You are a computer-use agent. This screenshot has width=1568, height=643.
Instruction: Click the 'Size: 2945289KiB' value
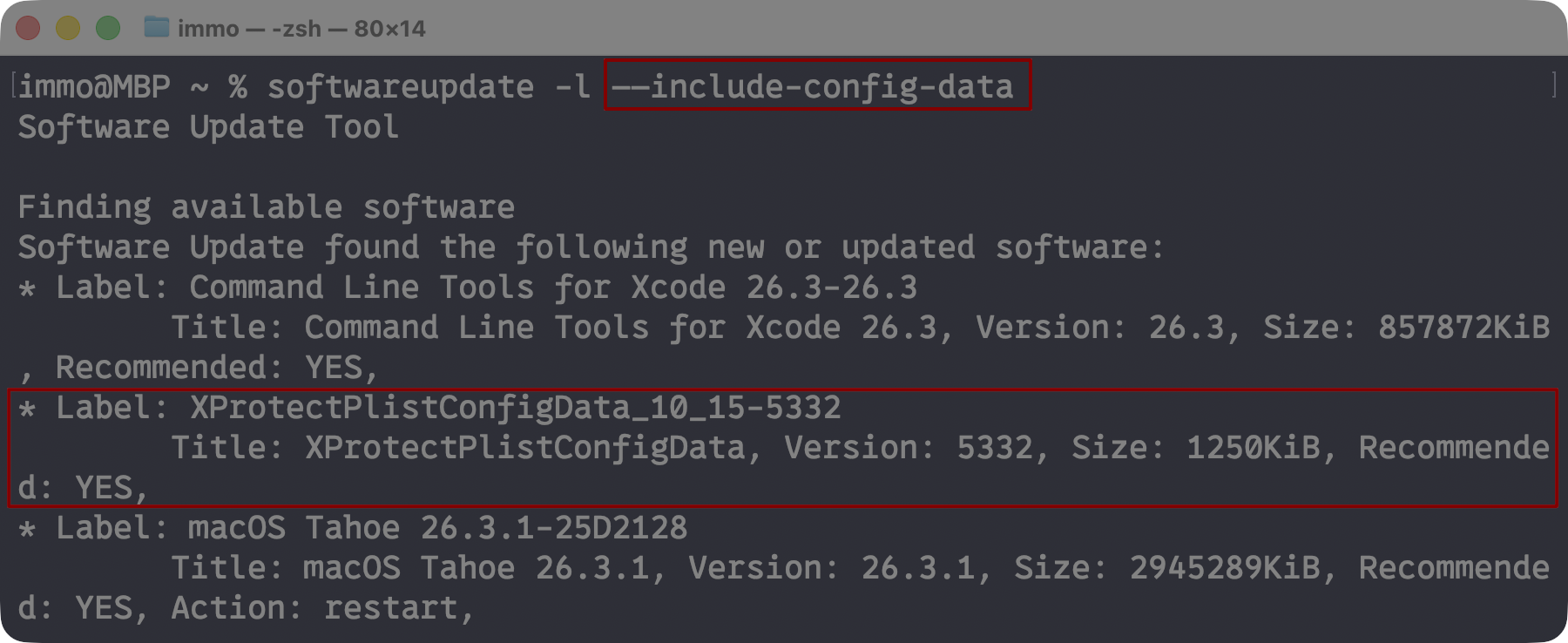click(1166, 568)
